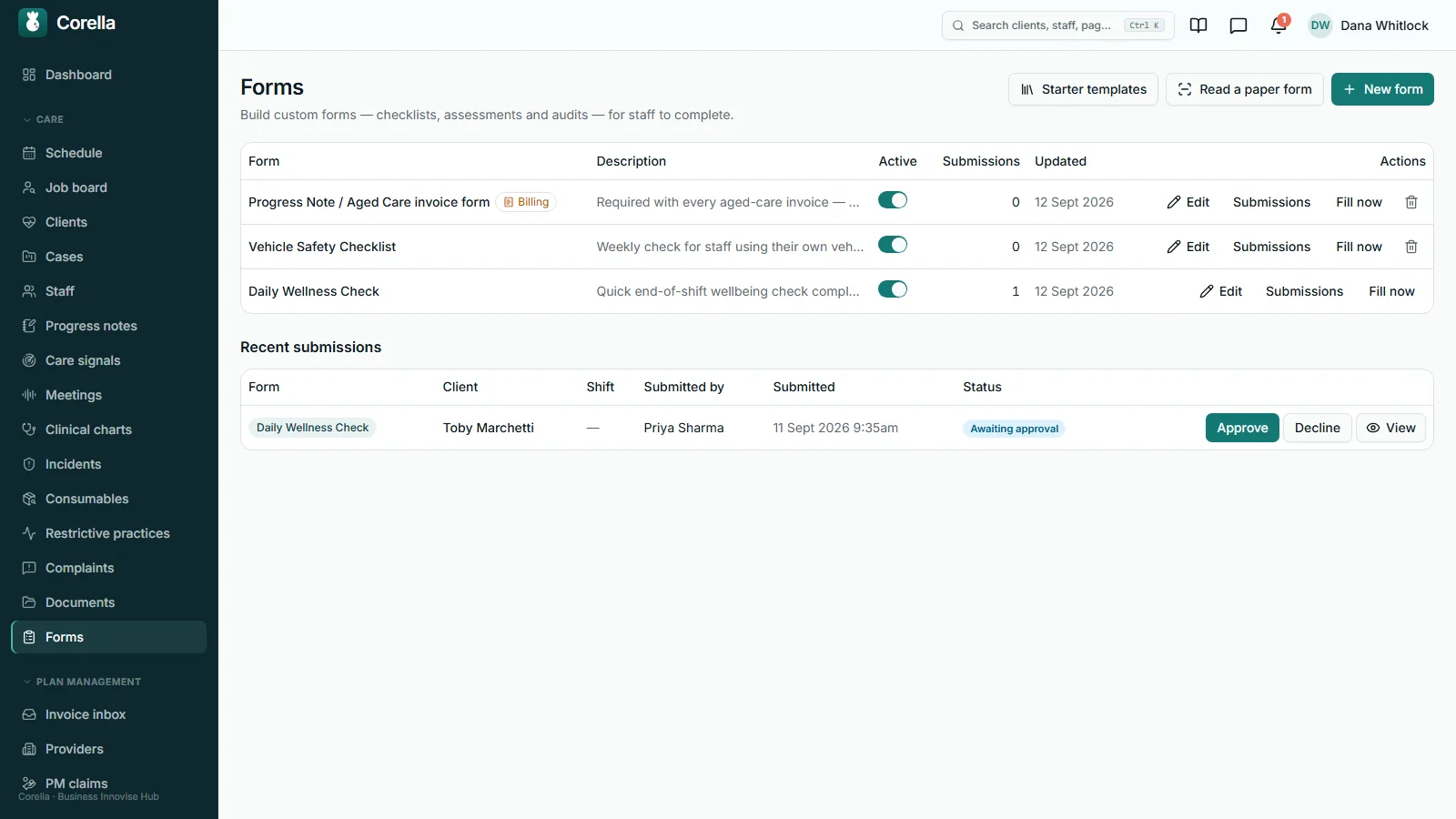View the Daily Wellness Check submission

[x=1391, y=428]
